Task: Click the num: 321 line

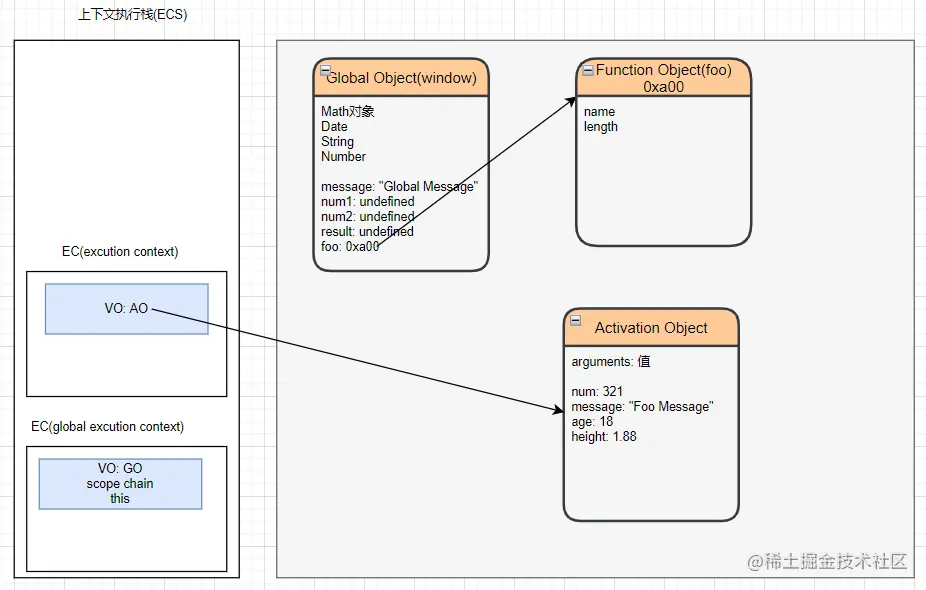Action: click(597, 392)
